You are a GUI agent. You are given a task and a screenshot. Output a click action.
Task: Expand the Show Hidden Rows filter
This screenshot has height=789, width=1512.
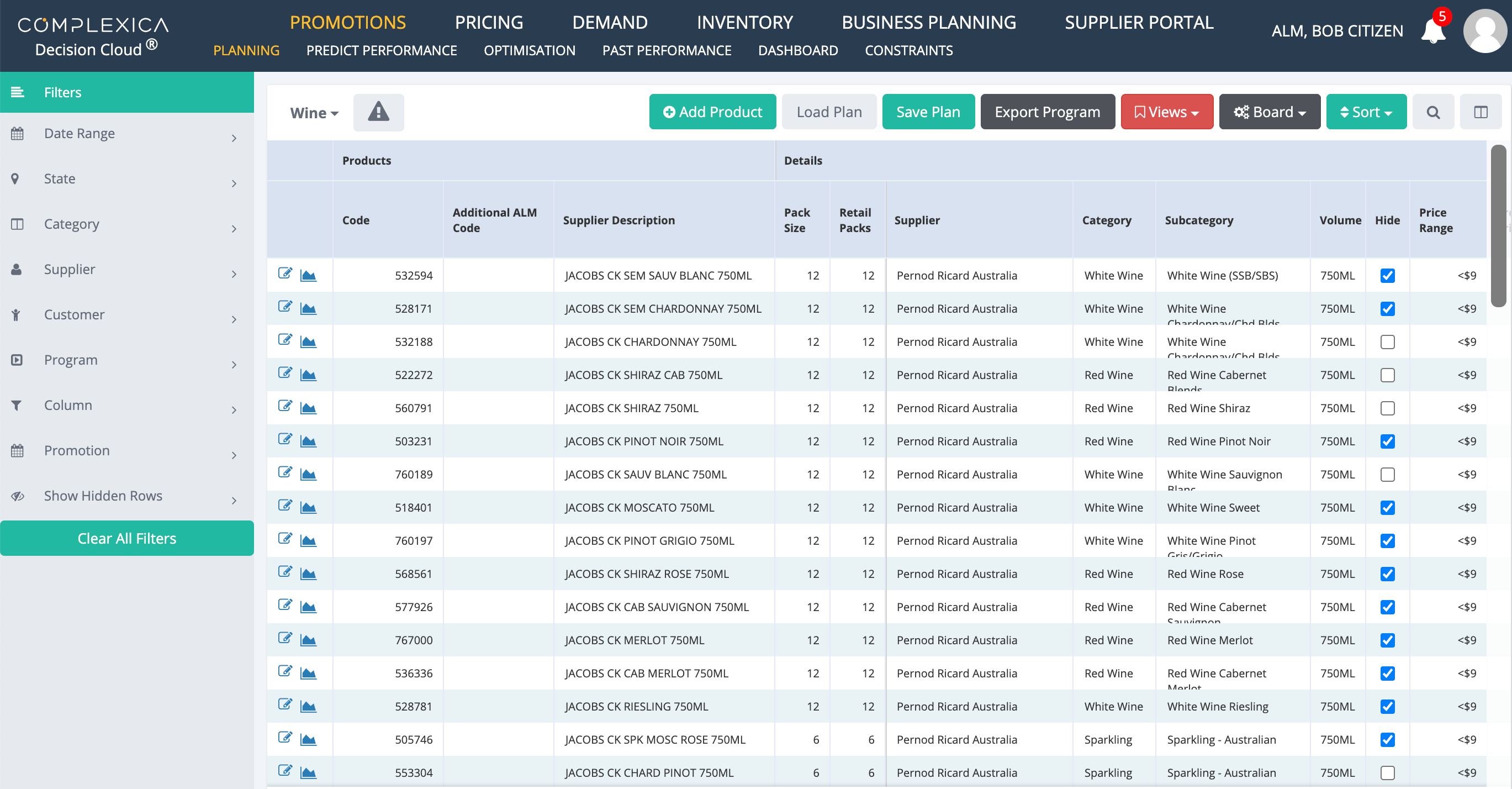[127, 496]
